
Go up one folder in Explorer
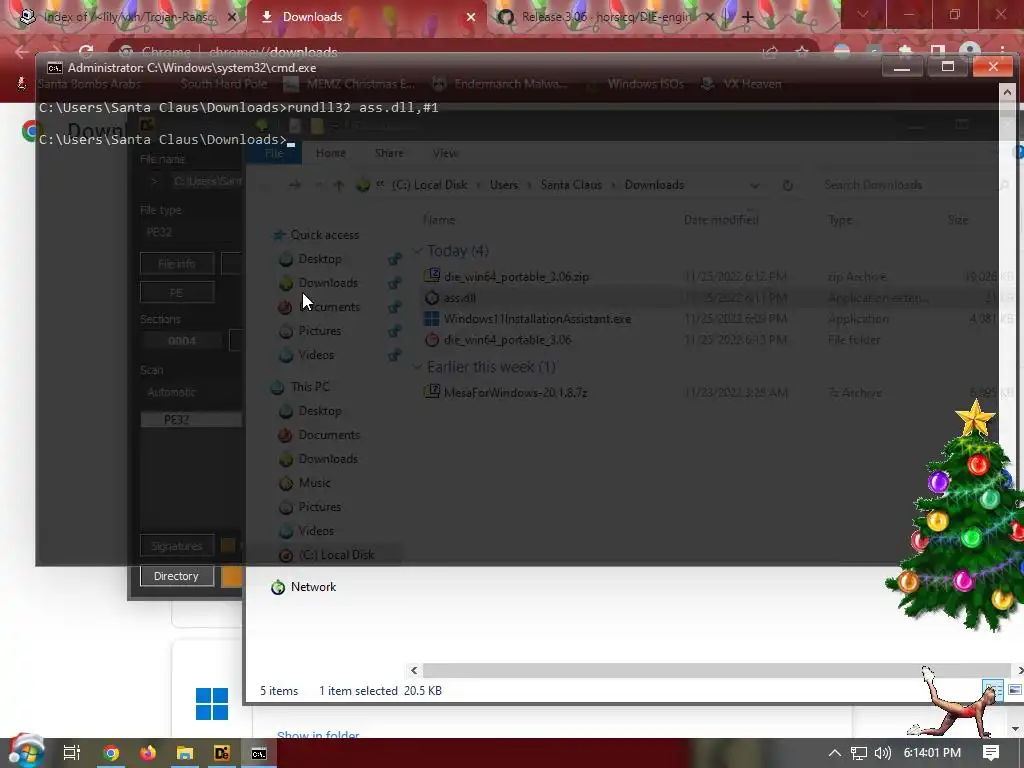338,185
